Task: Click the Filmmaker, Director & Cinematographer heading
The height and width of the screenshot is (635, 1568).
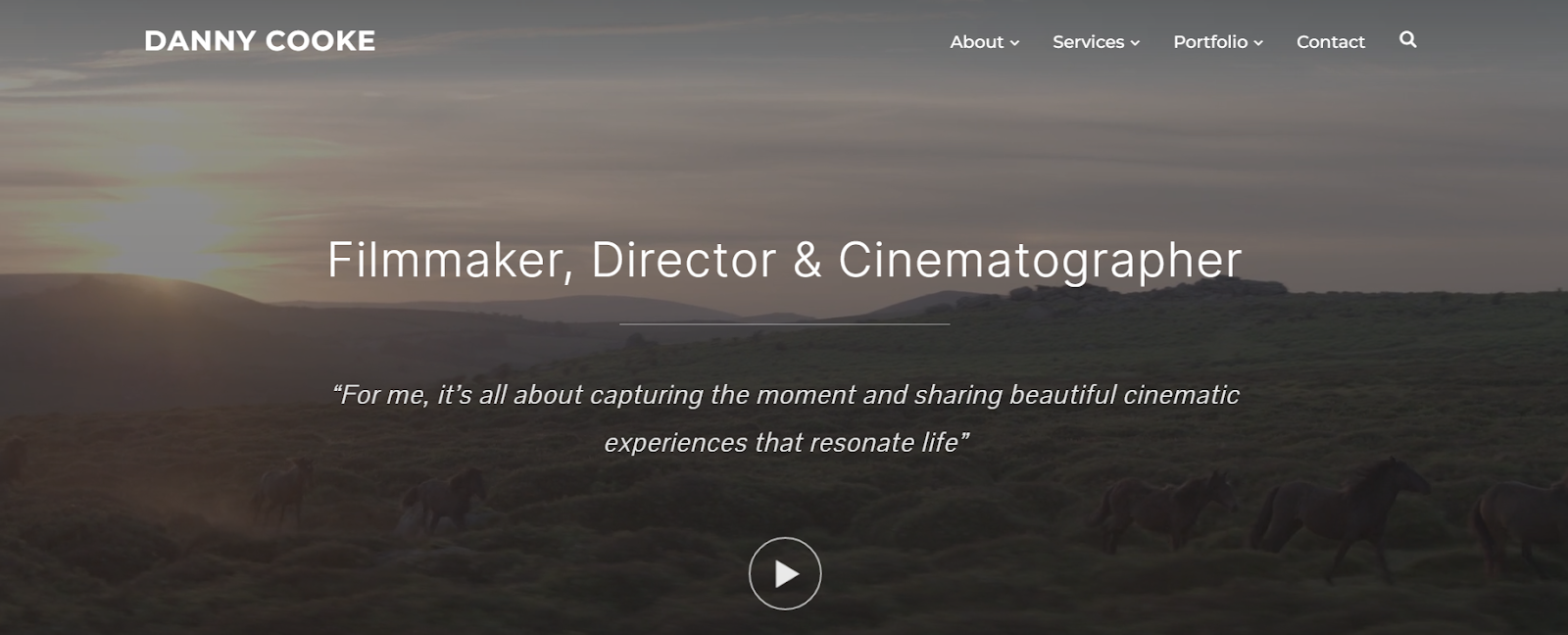Action: click(x=784, y=261)
